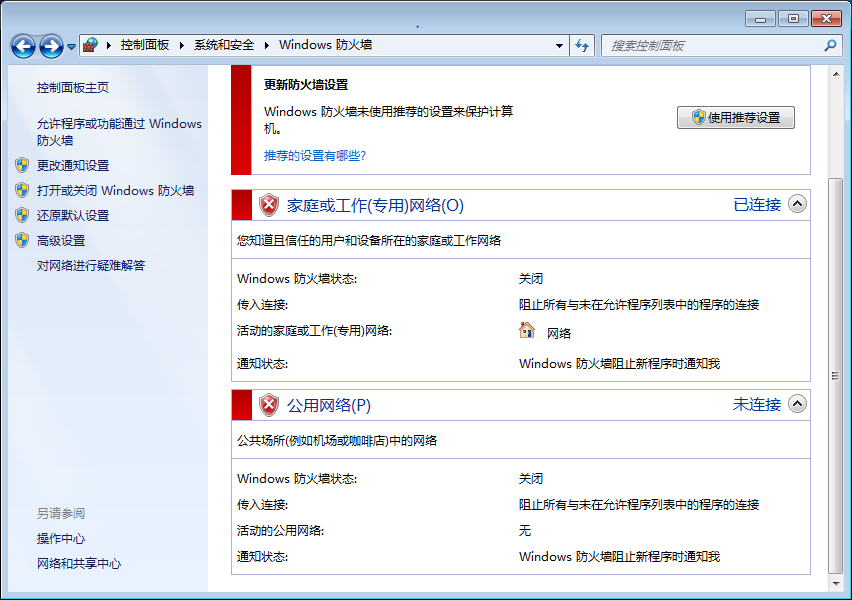Open 对网络进行疑难解答 link
The image size is (852, 600).
click(91, 265)
